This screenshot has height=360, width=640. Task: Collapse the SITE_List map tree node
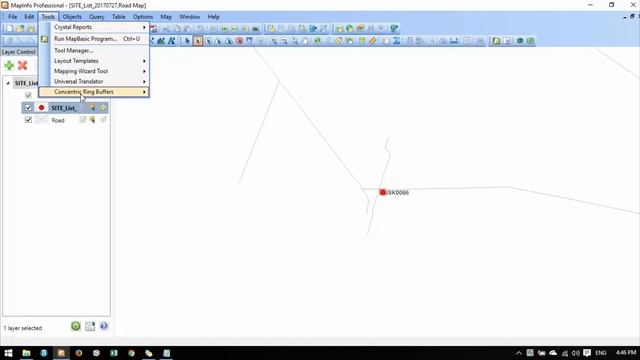8,83
